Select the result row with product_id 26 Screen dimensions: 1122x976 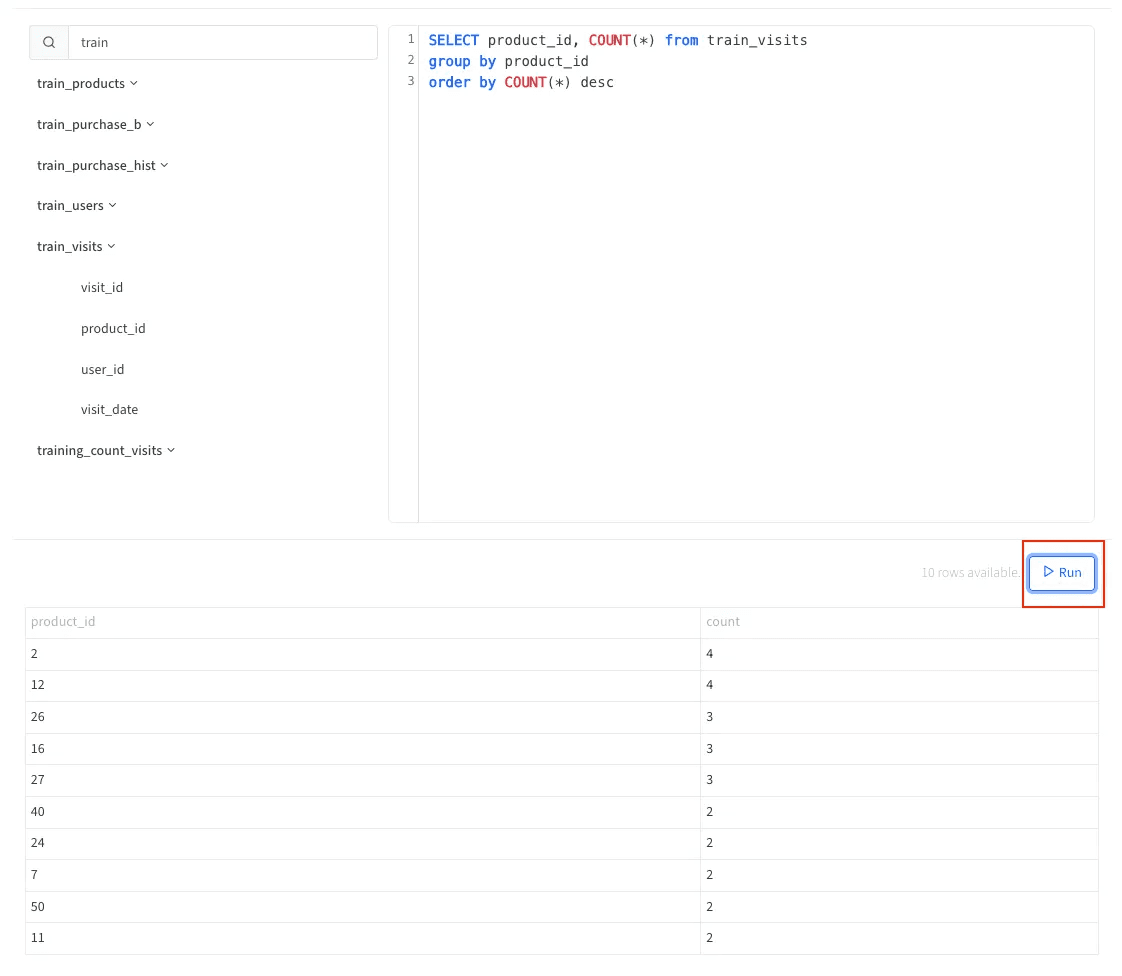pos(562,717)
